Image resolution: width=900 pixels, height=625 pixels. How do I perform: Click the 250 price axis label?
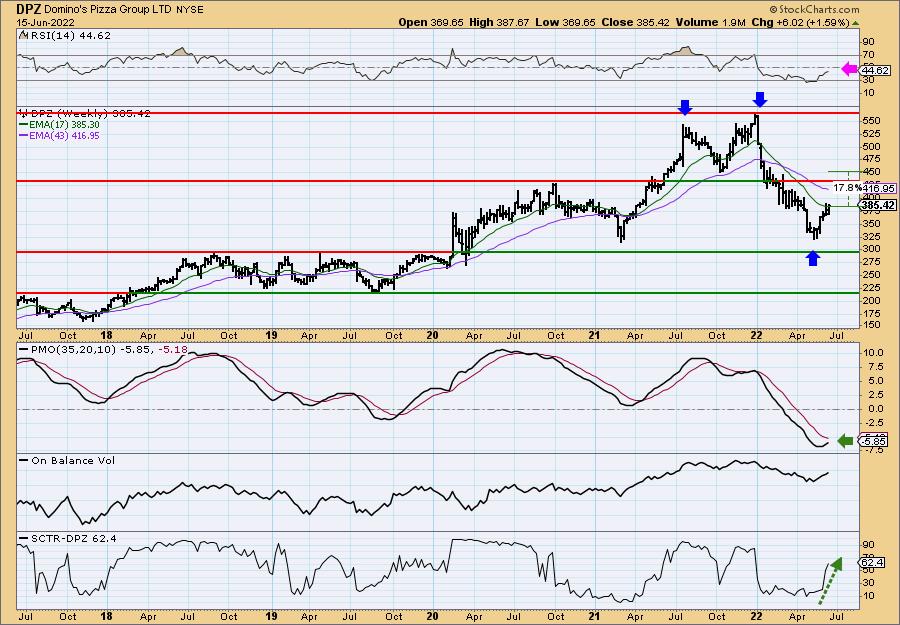coord(870,275)
